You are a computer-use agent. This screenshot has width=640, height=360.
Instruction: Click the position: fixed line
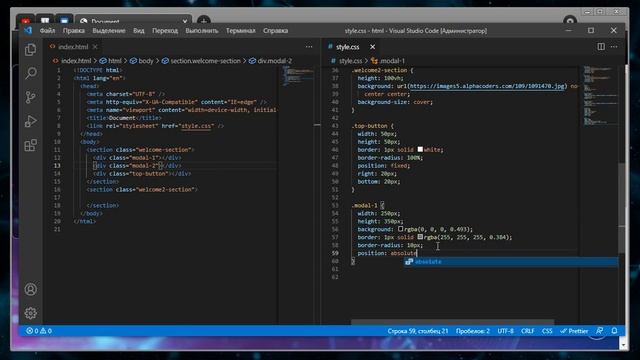coord(384,166)
